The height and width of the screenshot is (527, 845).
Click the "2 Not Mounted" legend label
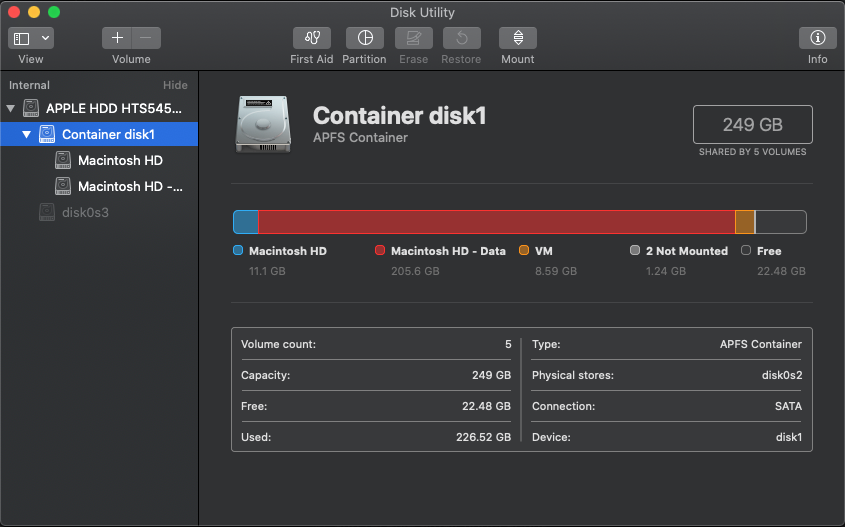point(687,251)
